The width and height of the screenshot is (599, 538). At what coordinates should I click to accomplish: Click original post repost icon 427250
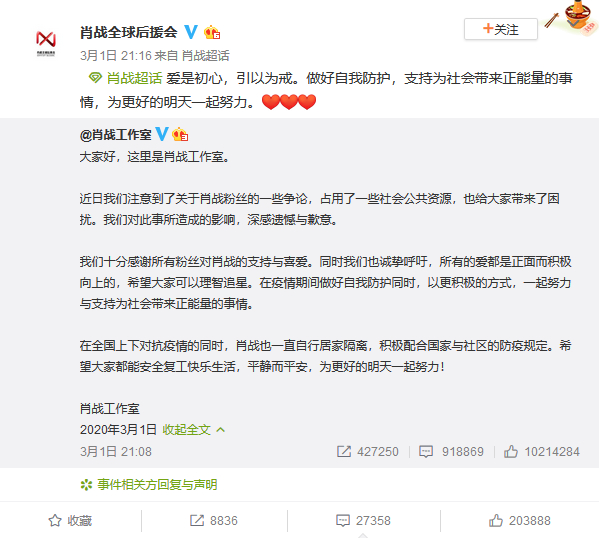[x=367, y=452]
